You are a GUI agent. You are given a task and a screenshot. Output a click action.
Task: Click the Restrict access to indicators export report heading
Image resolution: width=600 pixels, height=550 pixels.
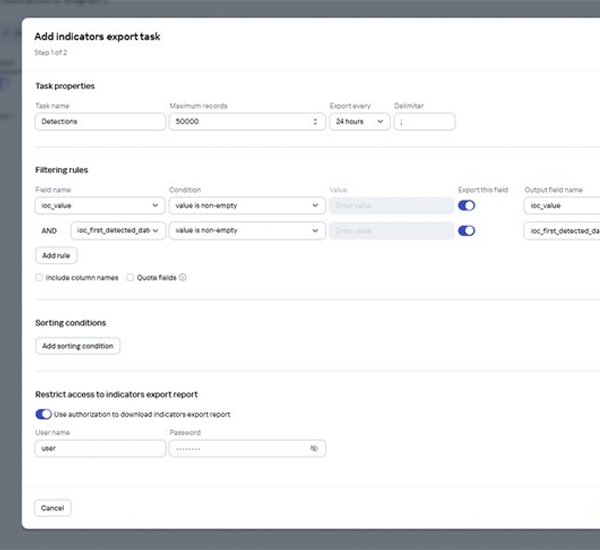116,394
